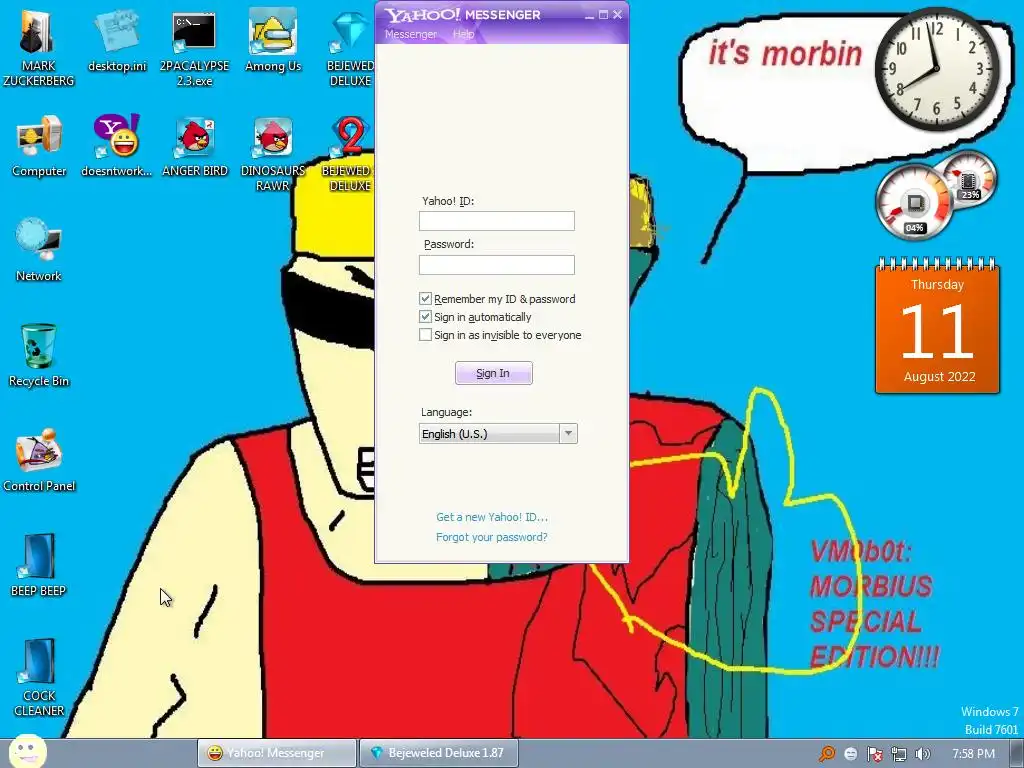Image resolution: width=1024 pixels, height=768 pixels.
Task: Check Sign in as invisible to everyone
Action: click(425, 335)
